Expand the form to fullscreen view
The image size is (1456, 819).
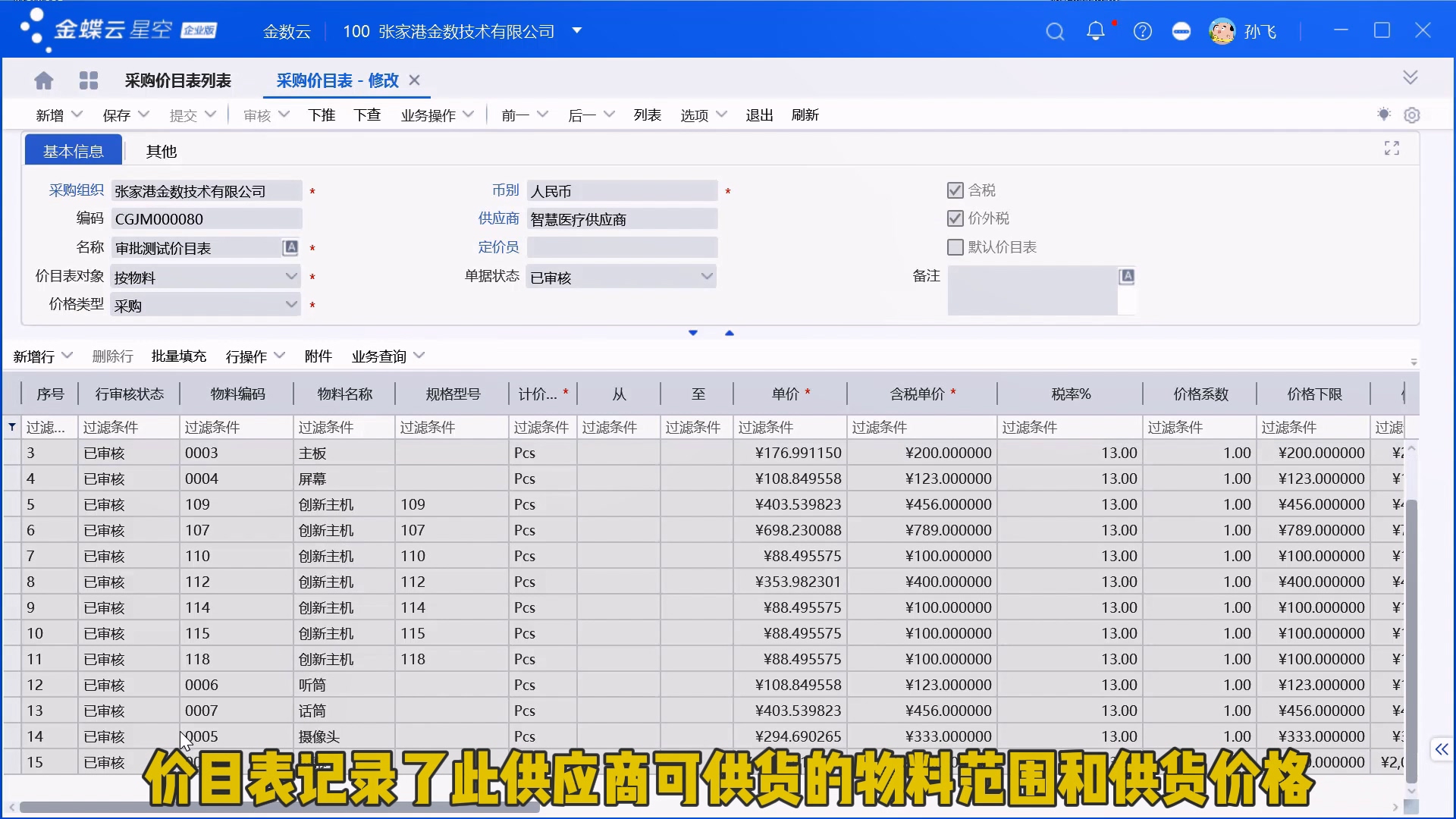pyautogui.click(x=1391, y=148)
